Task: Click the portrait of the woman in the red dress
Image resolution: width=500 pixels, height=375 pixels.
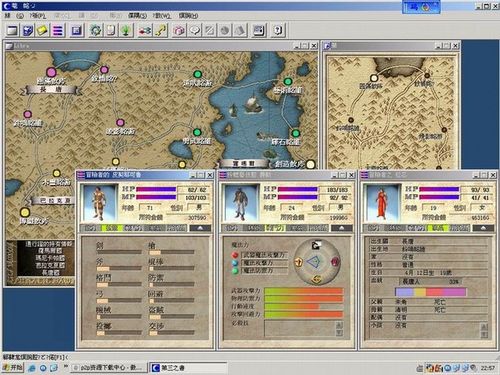Action: [382, 203]
